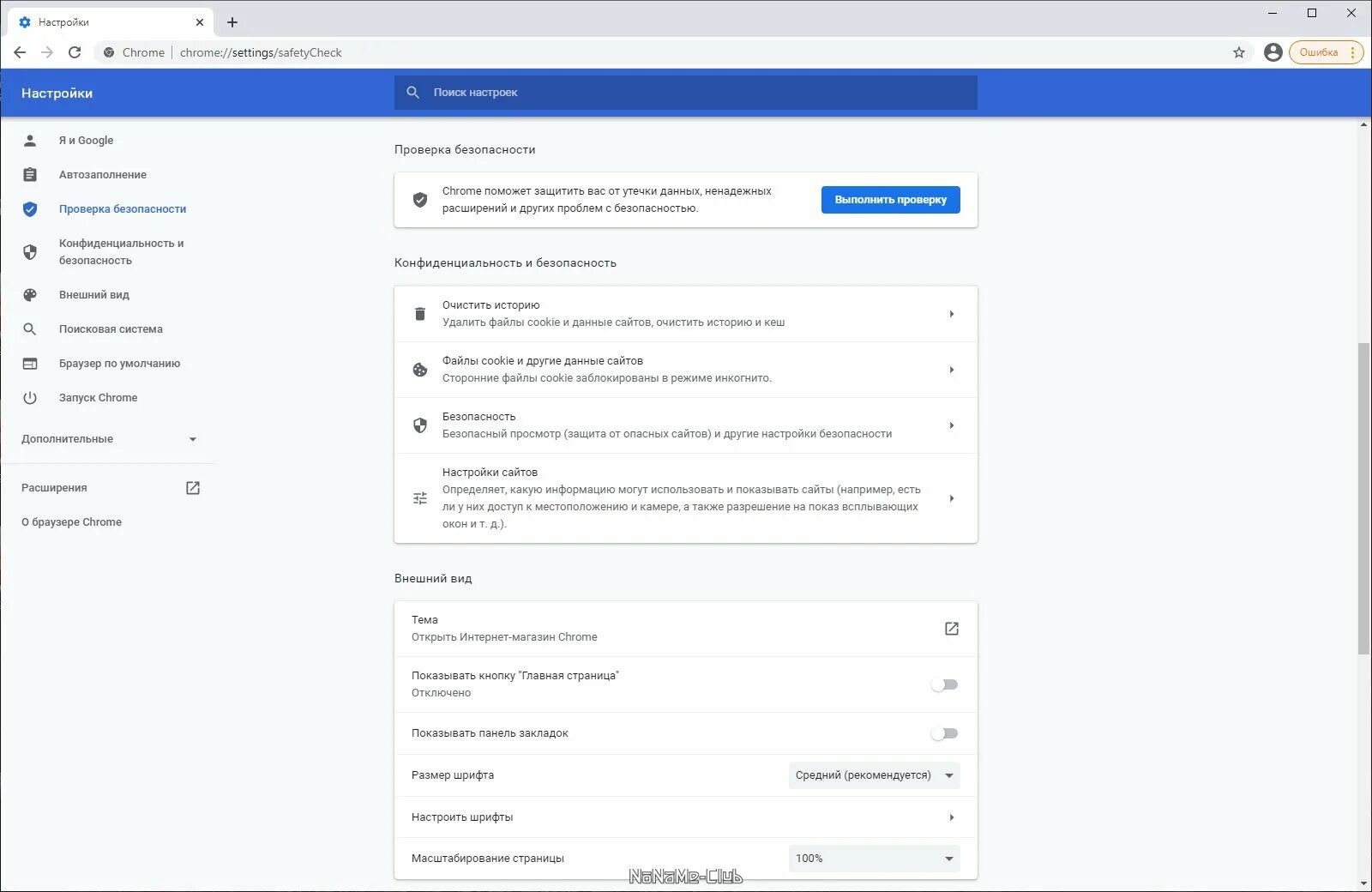This screenshot has height=892, width=1372.
Task: Click the scrollbar down arrow
Action: [1364, 884]
